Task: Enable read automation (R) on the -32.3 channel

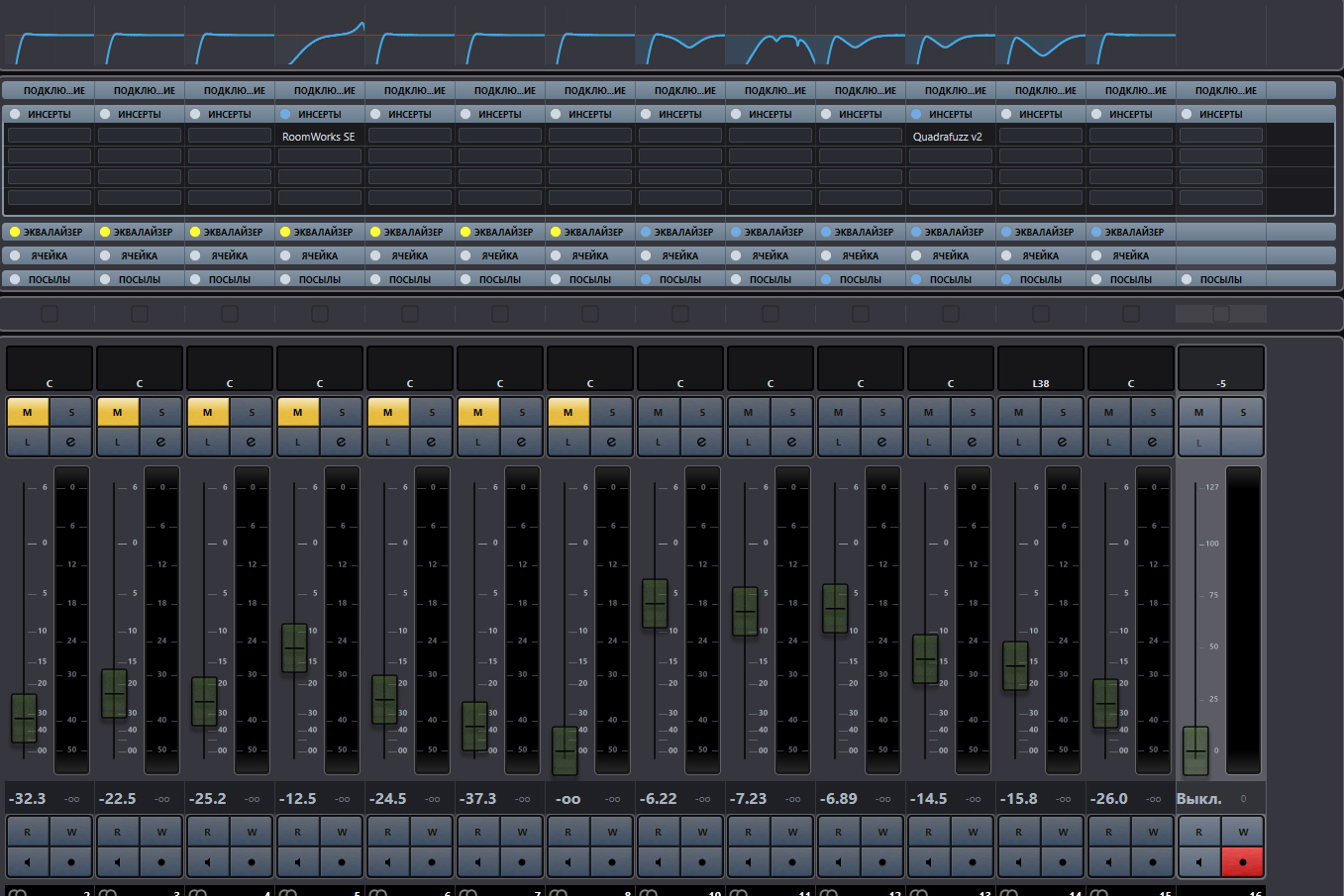Action: click(28, 833)
